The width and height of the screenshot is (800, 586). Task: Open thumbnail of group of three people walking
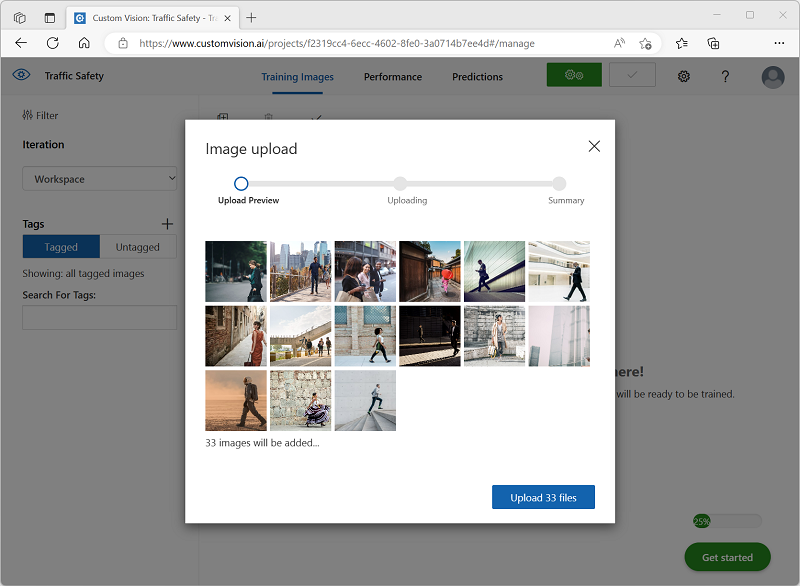pyautogui.click(x=365, y=271)
